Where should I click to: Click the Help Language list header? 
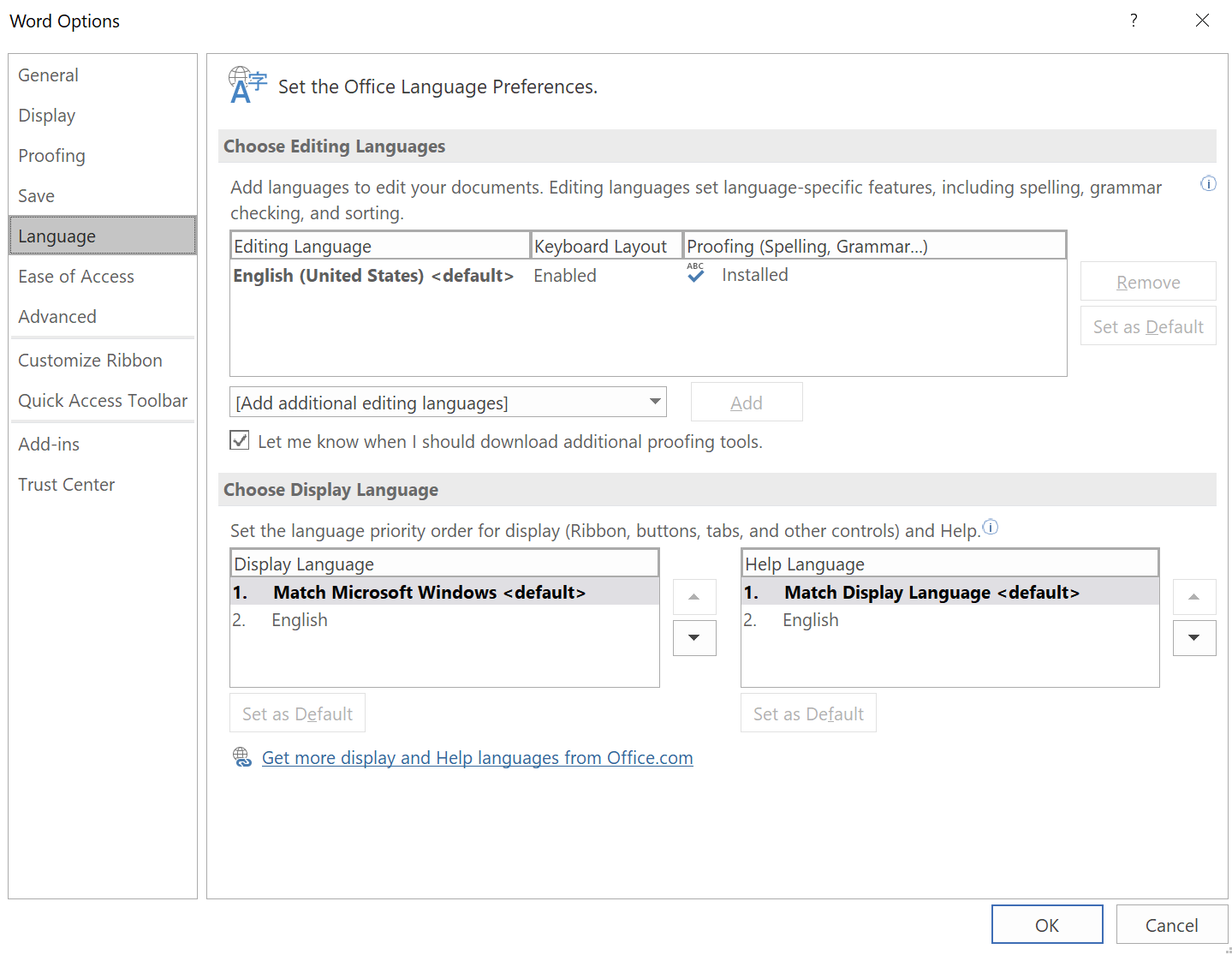(950, 564)
